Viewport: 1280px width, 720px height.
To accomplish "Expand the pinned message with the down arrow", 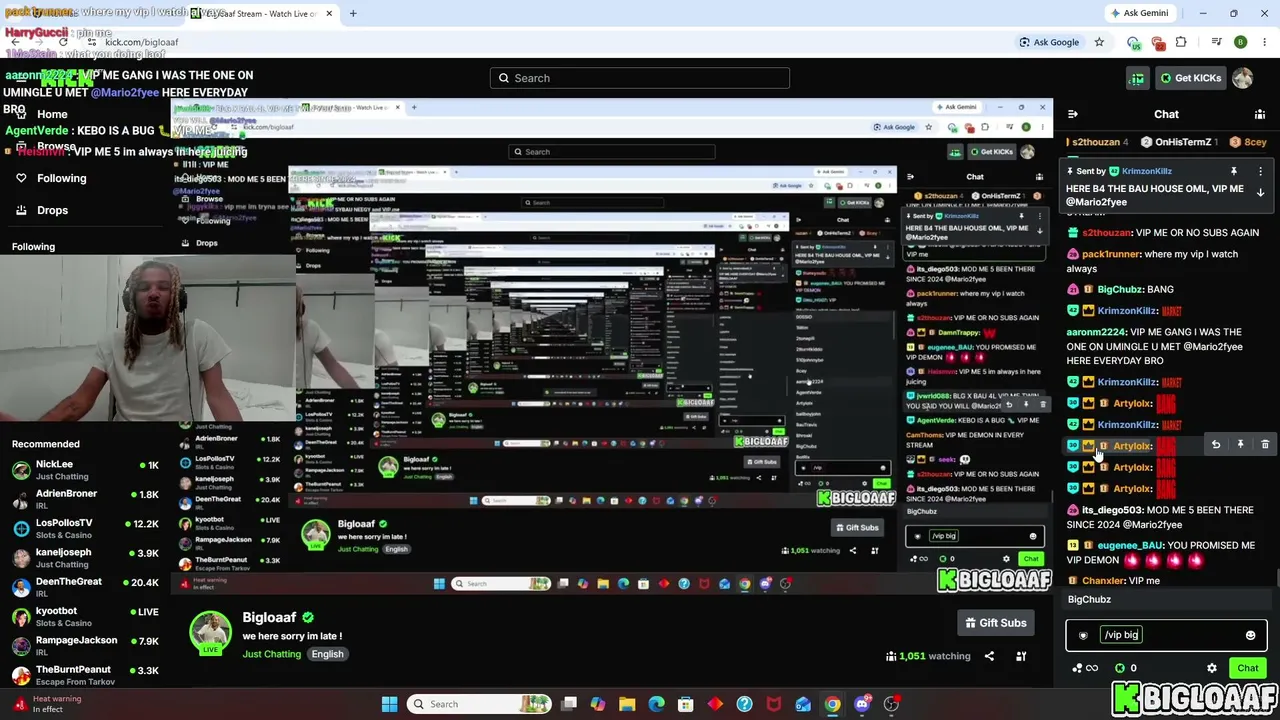I will [1260, 192].
